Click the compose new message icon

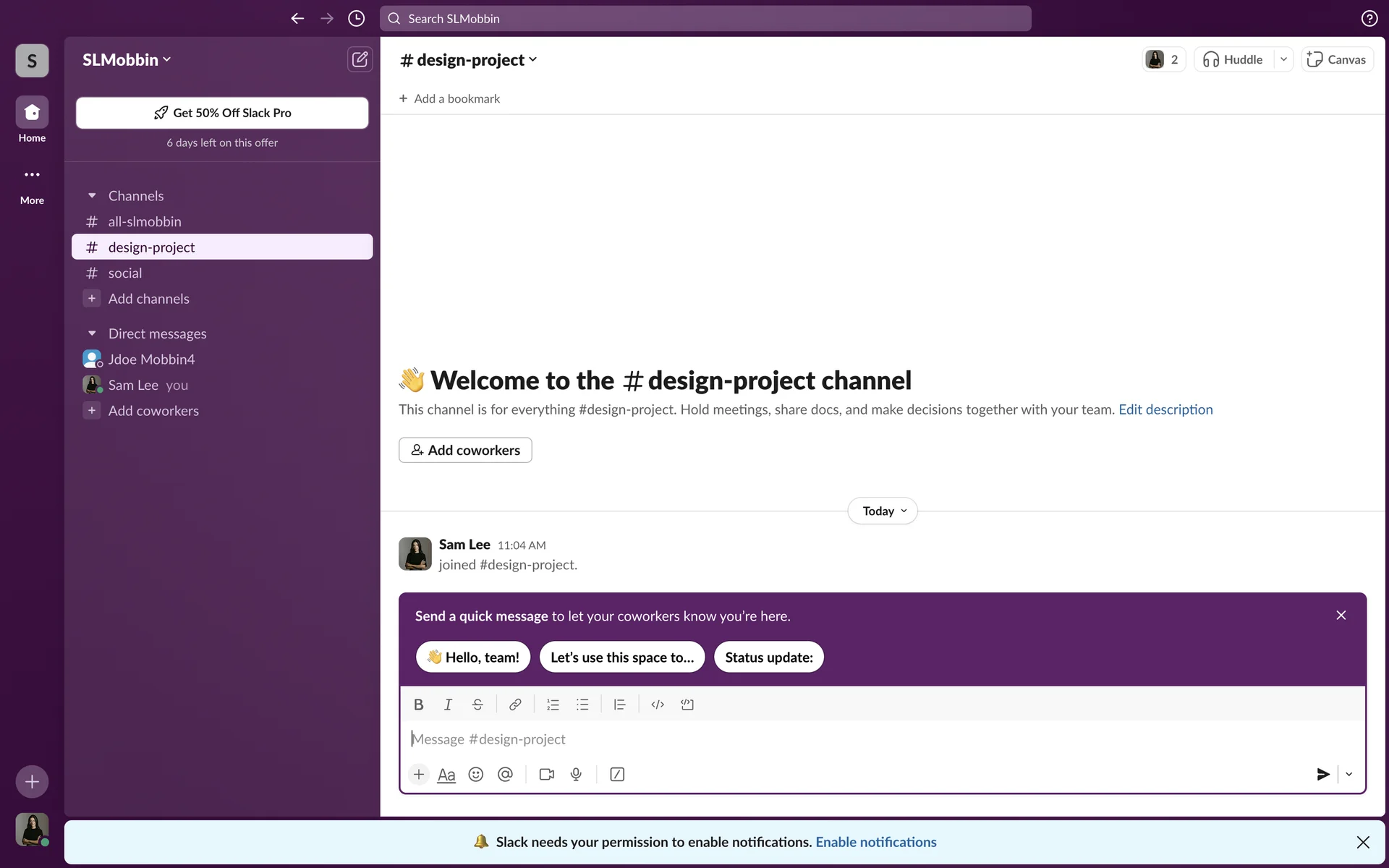(x=360, y=59)
